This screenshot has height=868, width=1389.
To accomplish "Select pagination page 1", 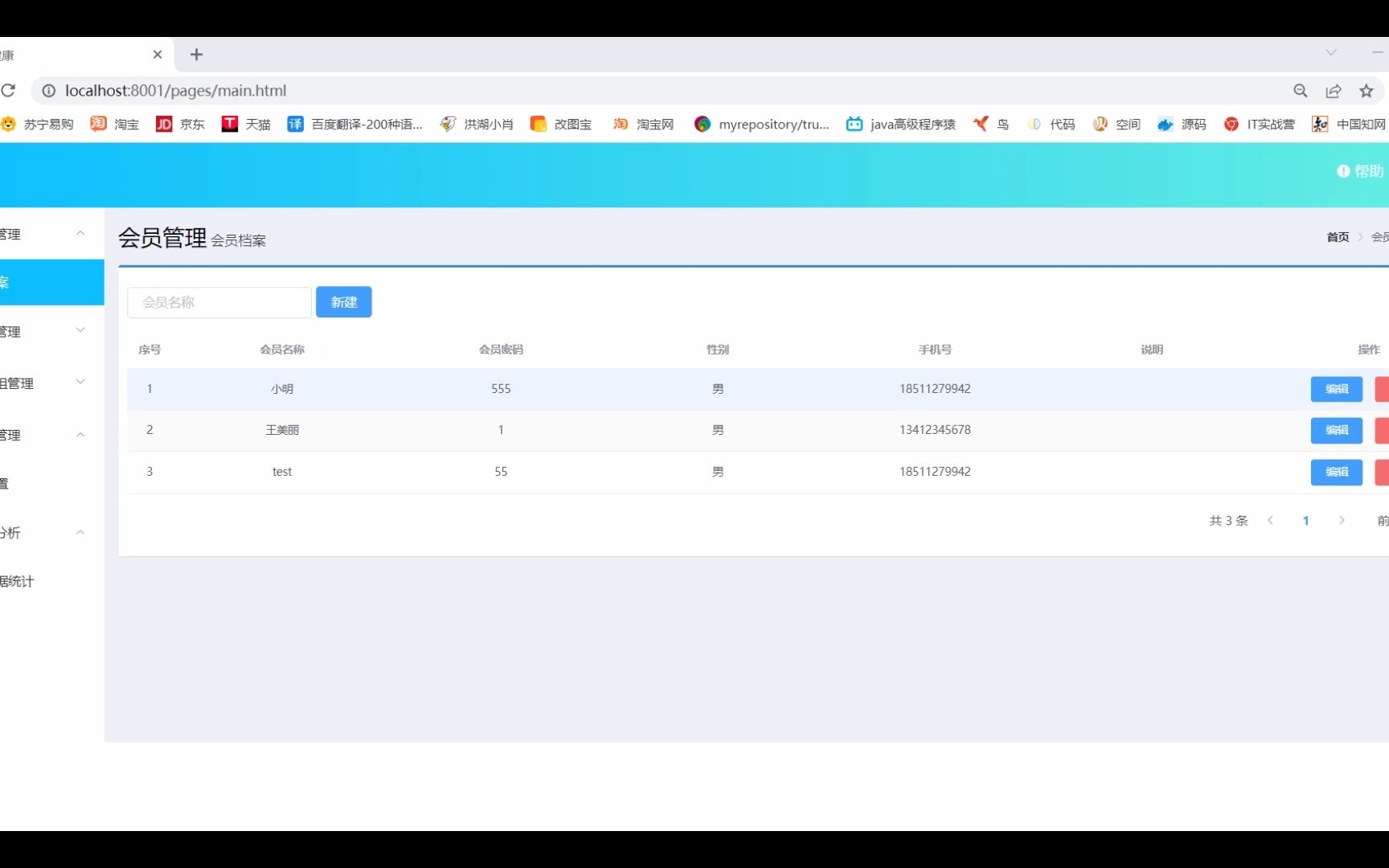I will (1306, 521).
